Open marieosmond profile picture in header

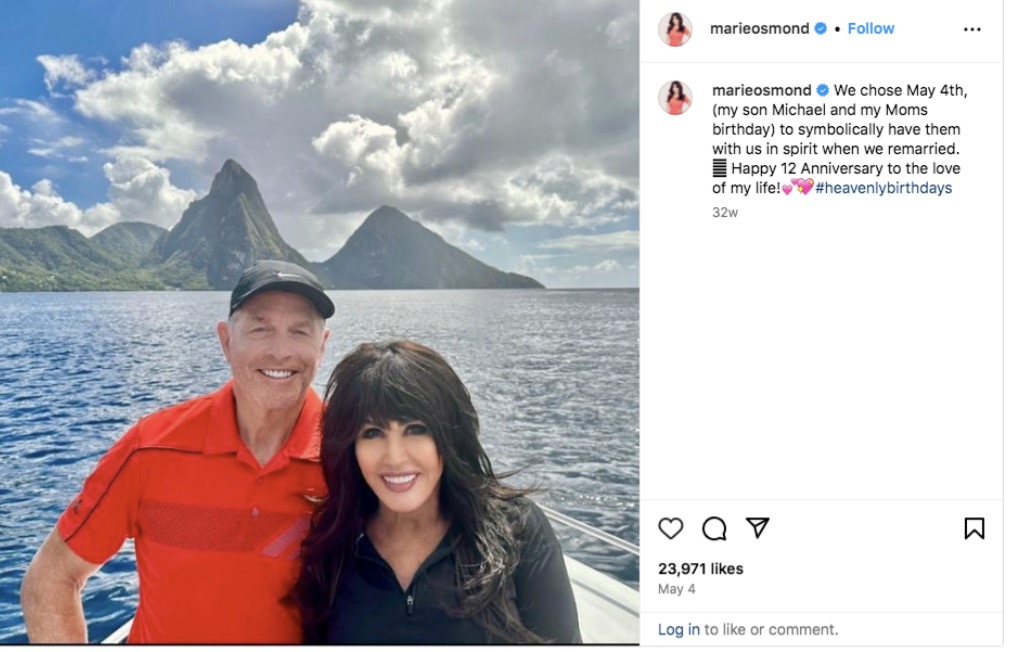[674, 29]
